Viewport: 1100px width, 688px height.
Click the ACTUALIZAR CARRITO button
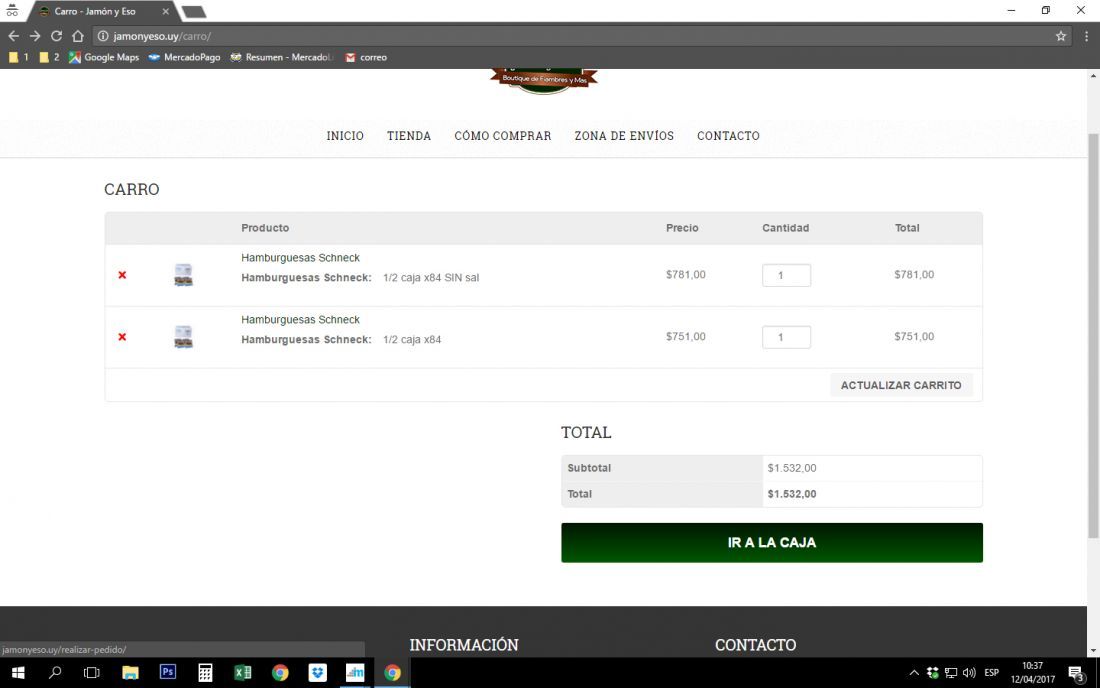pos(901,385)
